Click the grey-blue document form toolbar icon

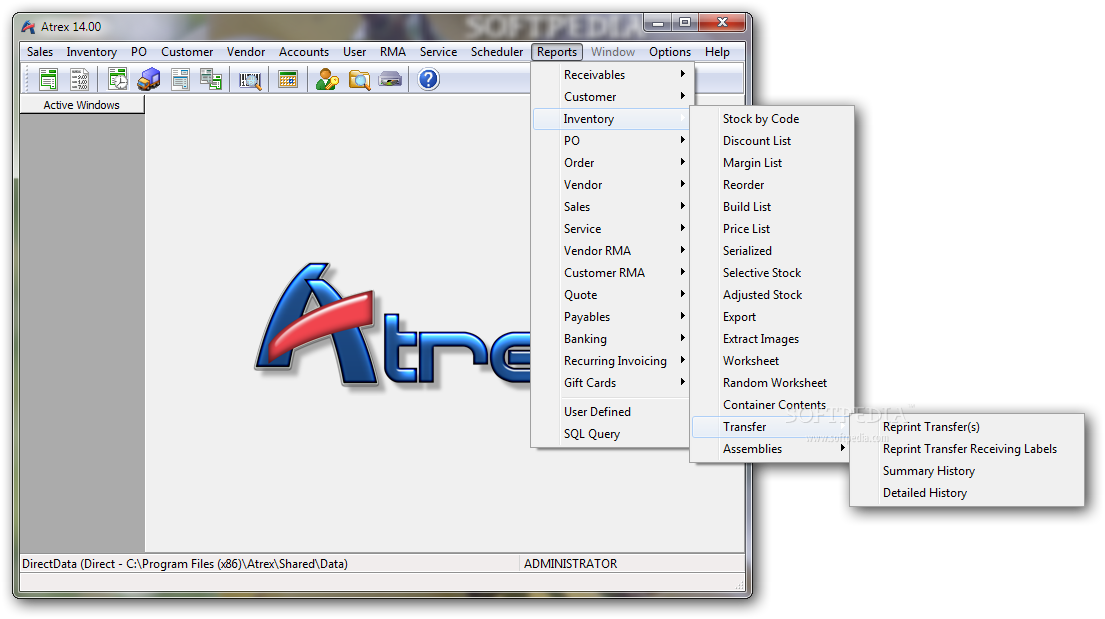click(x=180, y=79)
